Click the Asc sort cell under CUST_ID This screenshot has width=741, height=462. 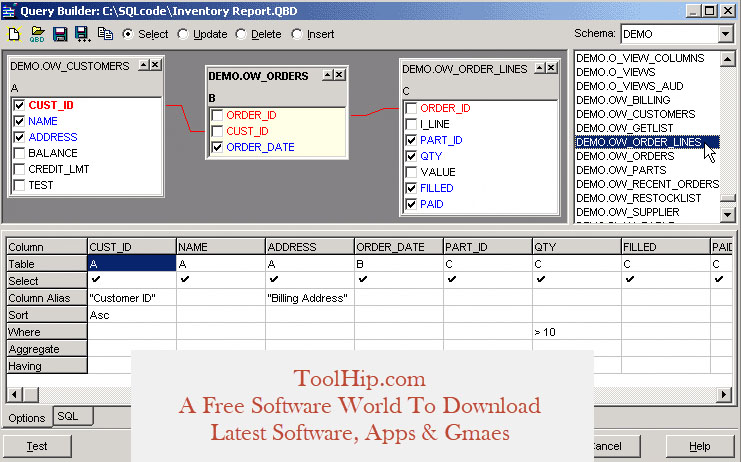[x=132, y=315]
